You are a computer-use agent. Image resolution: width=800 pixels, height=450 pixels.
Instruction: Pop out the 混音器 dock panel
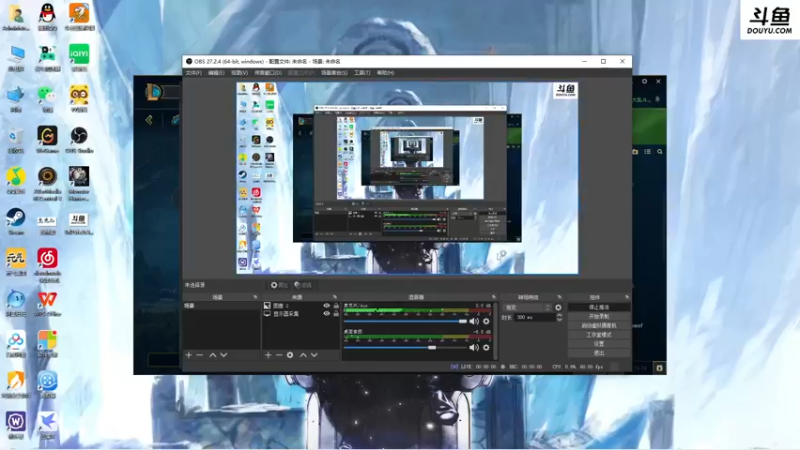(493, 297)
